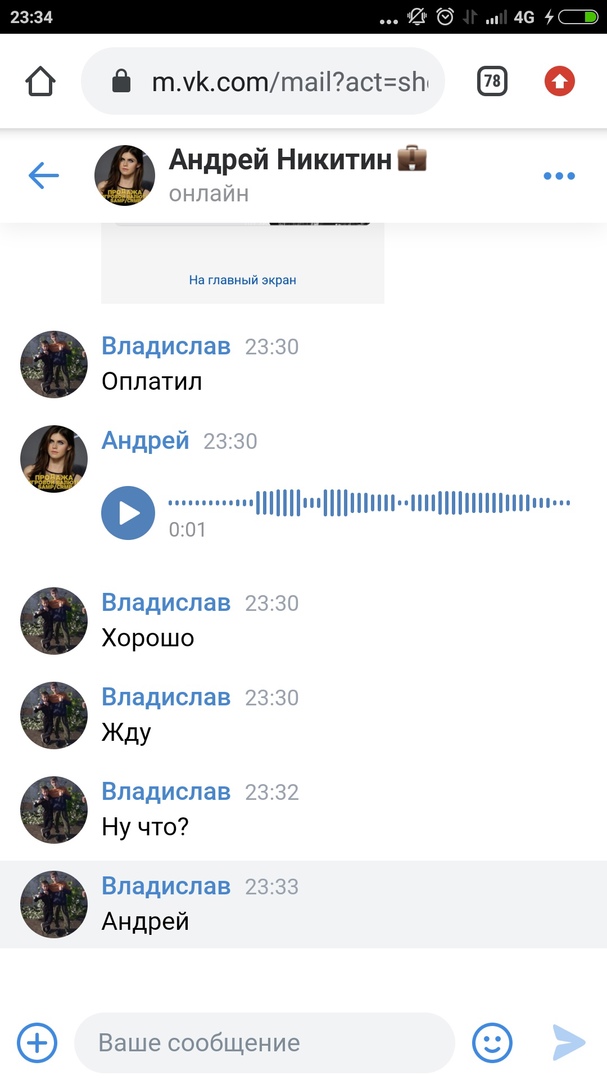Screen dimensions: 607x1080
Task: Open the tab switcher showing 78
Action: click(492, 81)
